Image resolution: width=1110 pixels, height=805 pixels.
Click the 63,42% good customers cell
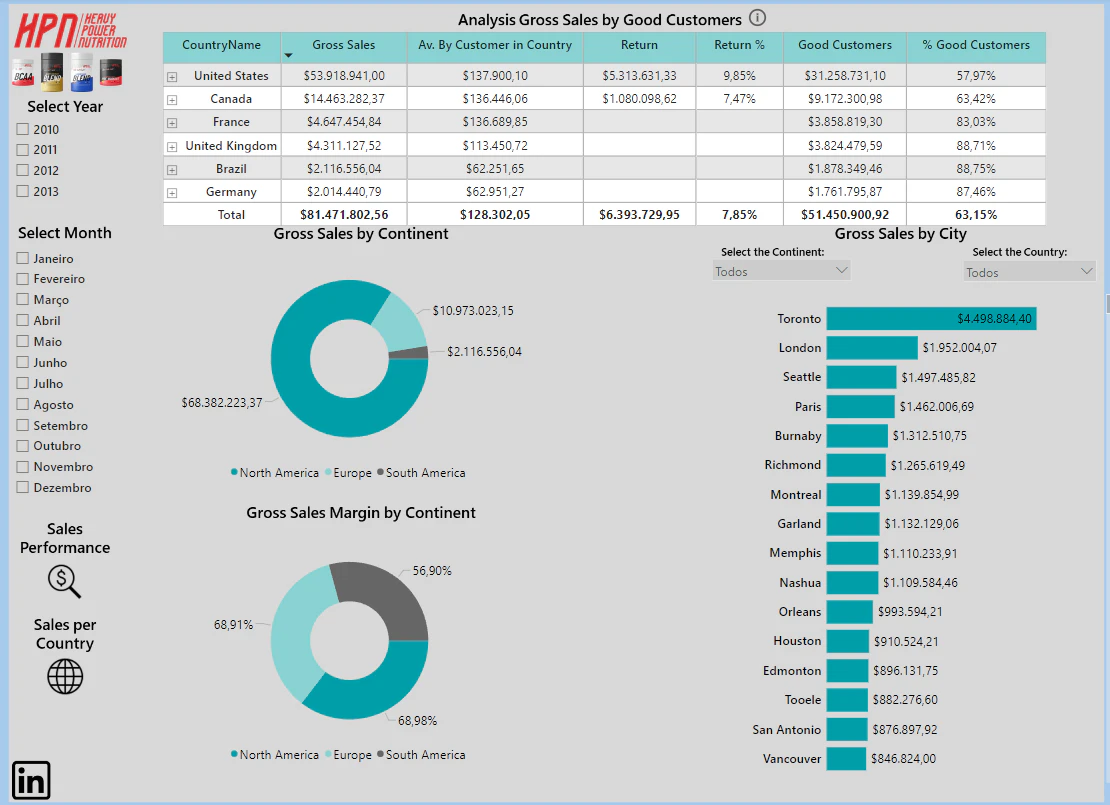tap(975, 98)
